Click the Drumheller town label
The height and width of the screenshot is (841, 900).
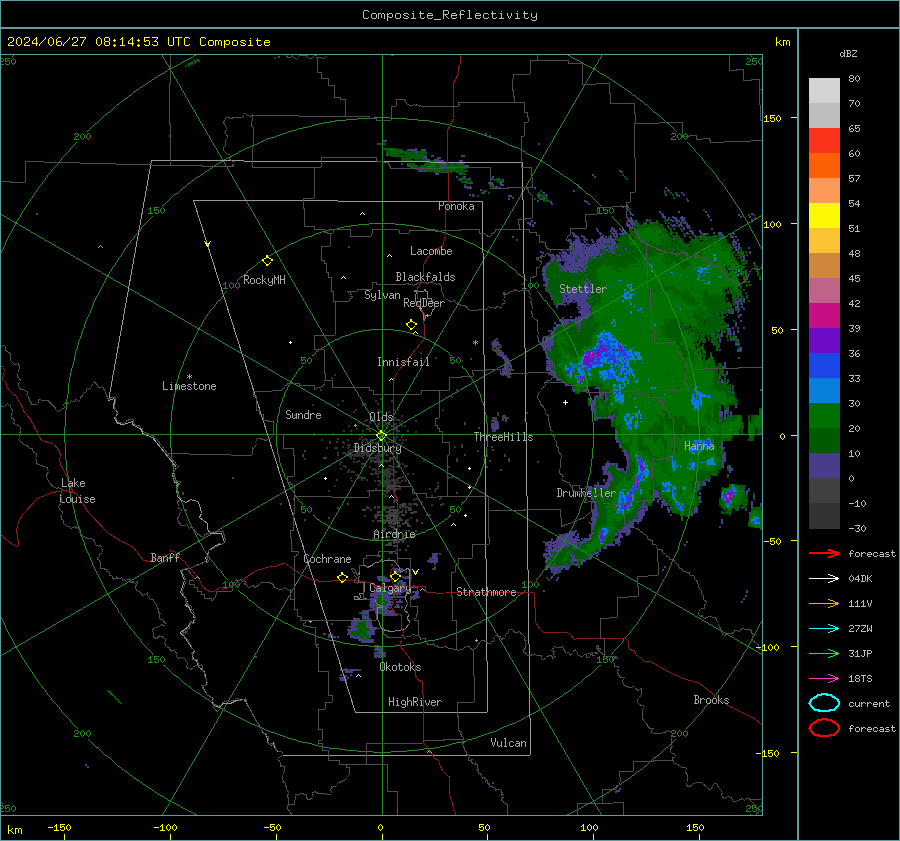point(586,493)
